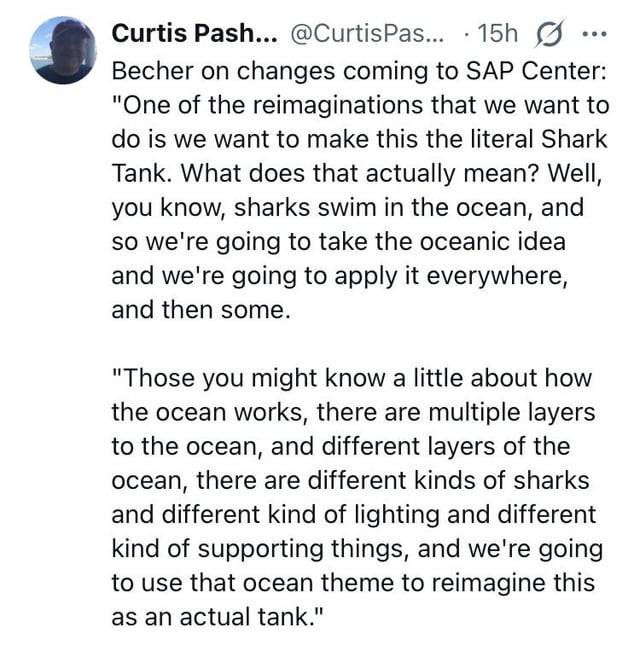Tap the slashed-circle Grok icon

548,33
